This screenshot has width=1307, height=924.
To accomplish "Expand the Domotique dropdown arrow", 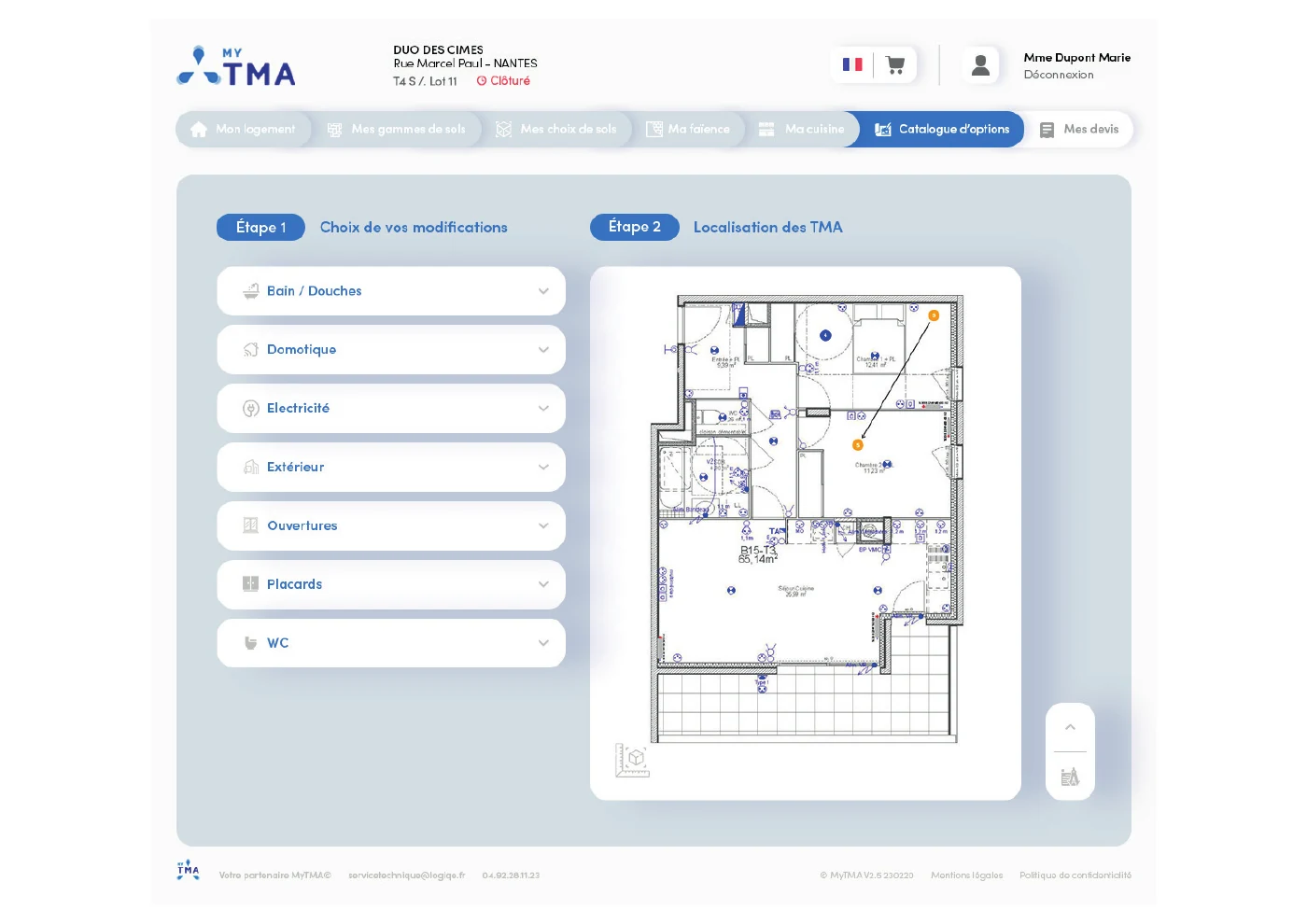I will click(543, 350).
